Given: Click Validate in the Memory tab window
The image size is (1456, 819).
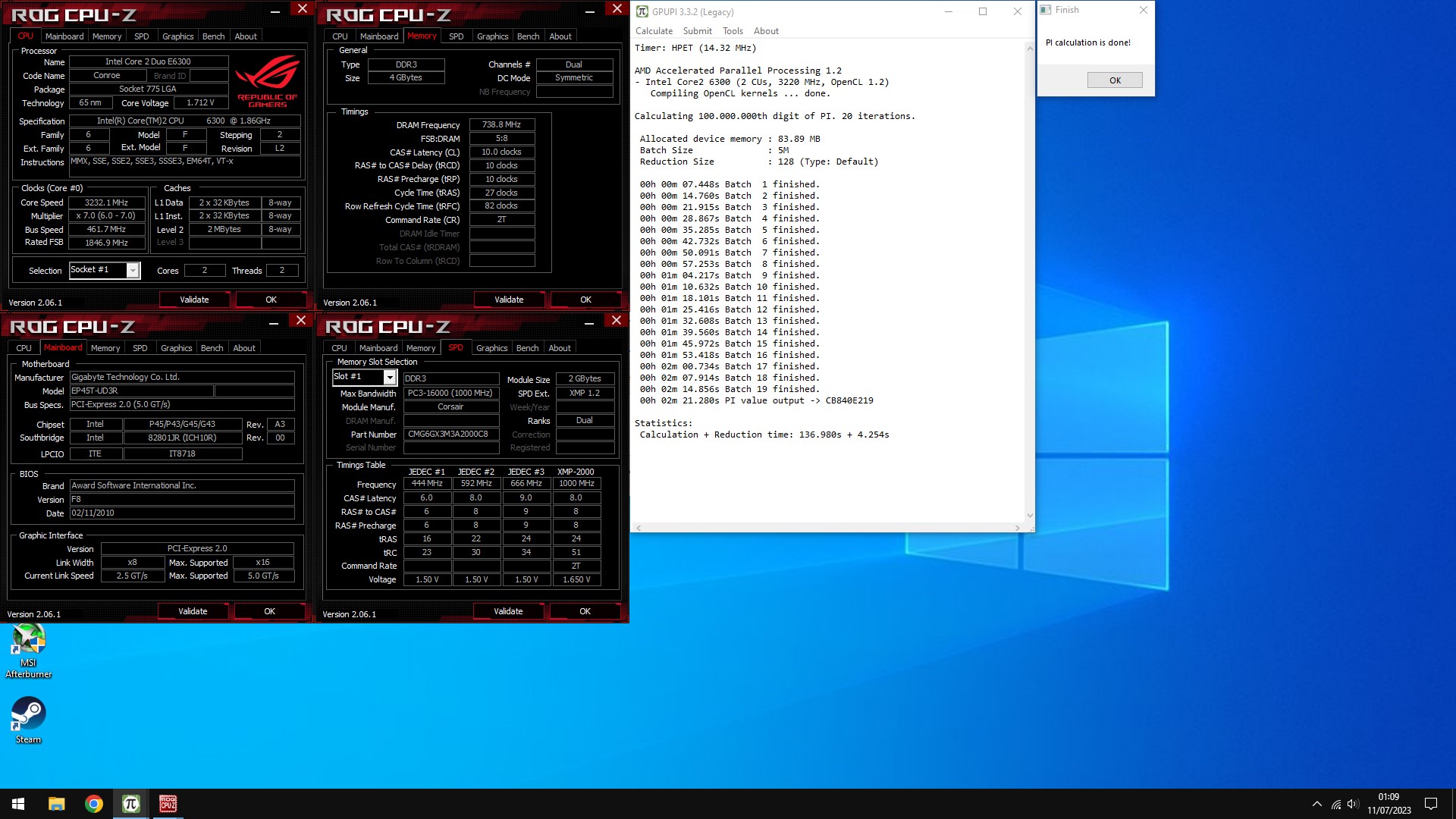Looking at the screenshot, I should click(x=509, y=300).
